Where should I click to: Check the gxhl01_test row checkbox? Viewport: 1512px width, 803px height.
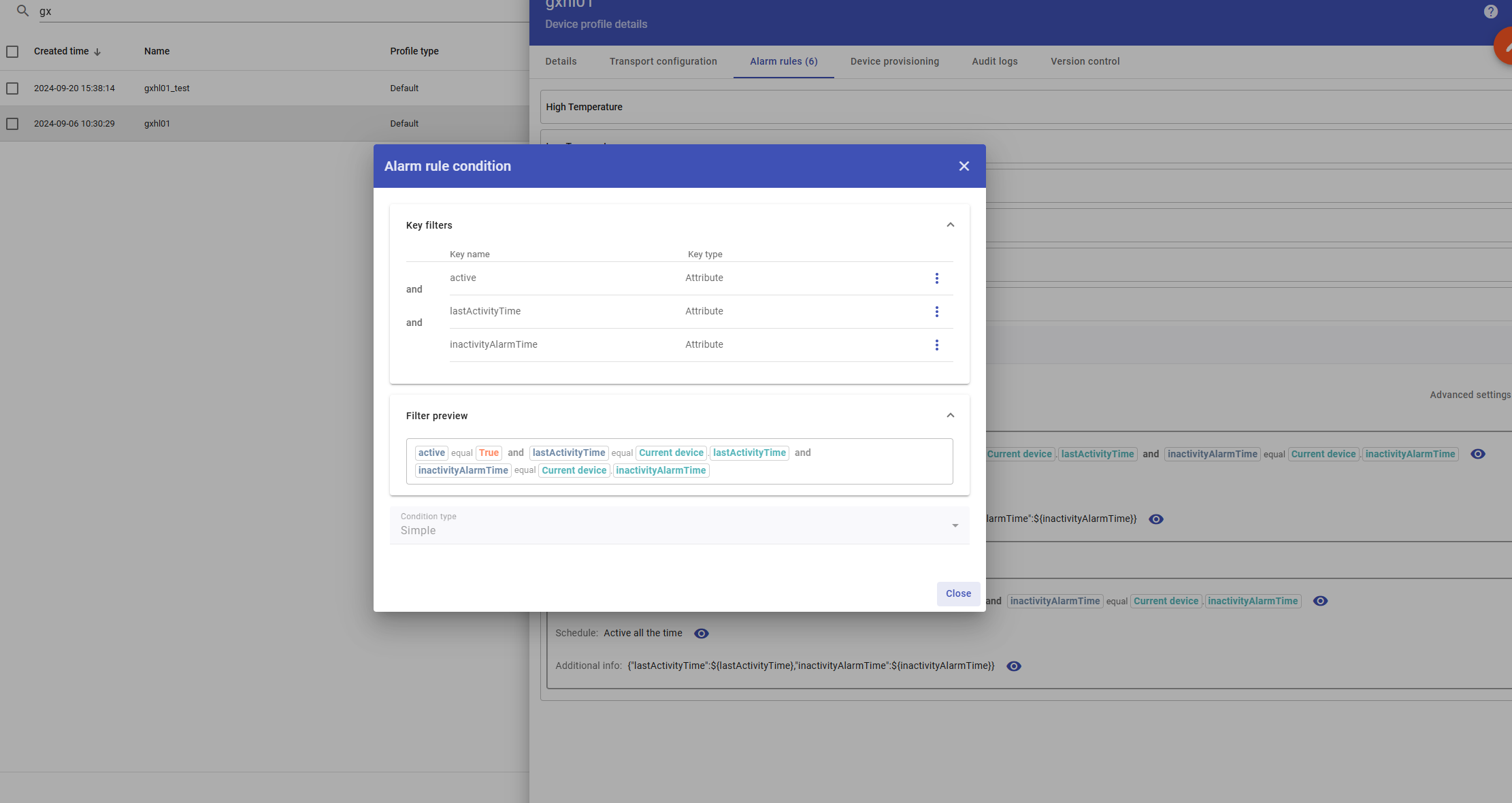tap(12, 88)
